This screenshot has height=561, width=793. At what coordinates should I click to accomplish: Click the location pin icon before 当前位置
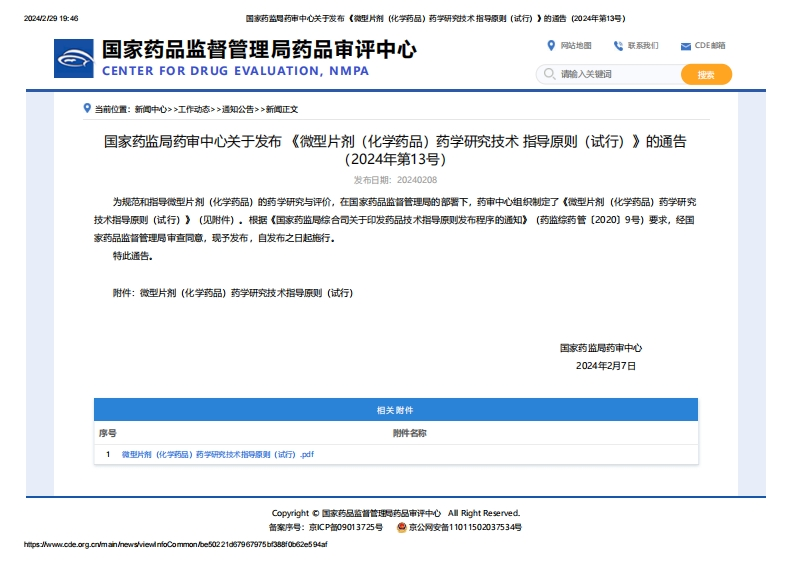[x=88, y=108]
